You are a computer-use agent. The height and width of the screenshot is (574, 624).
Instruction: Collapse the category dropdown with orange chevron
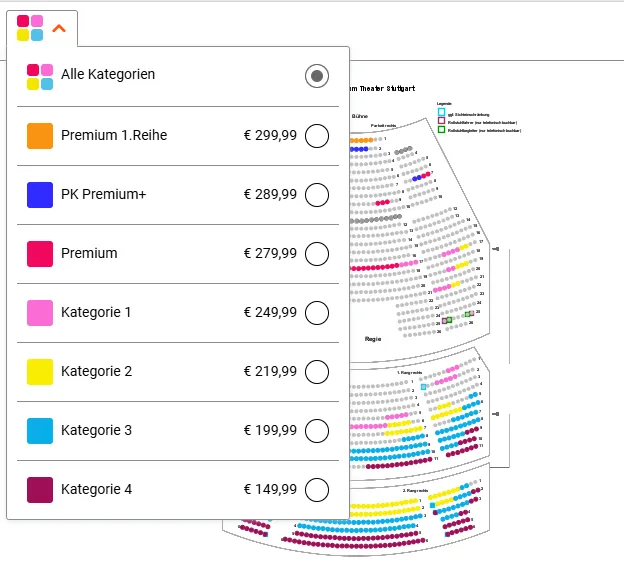click(x=59, y=28)
